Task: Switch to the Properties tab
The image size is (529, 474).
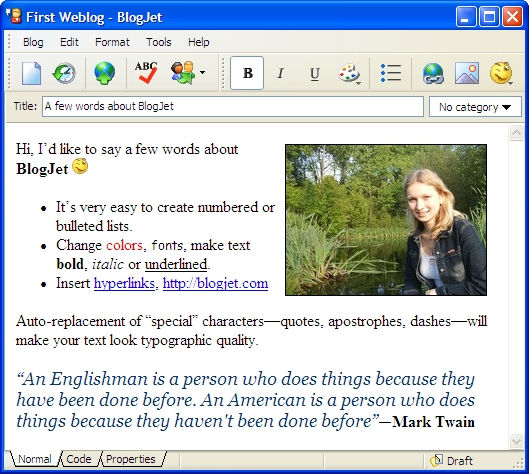Action: 131,459
